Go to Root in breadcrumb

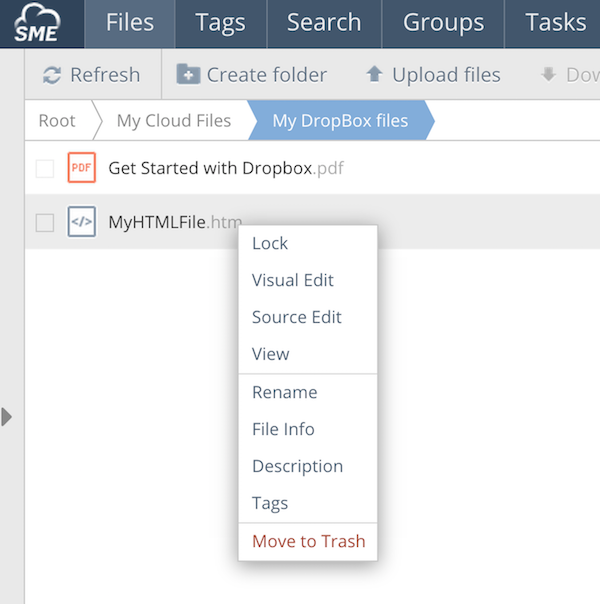pos(57,121)
